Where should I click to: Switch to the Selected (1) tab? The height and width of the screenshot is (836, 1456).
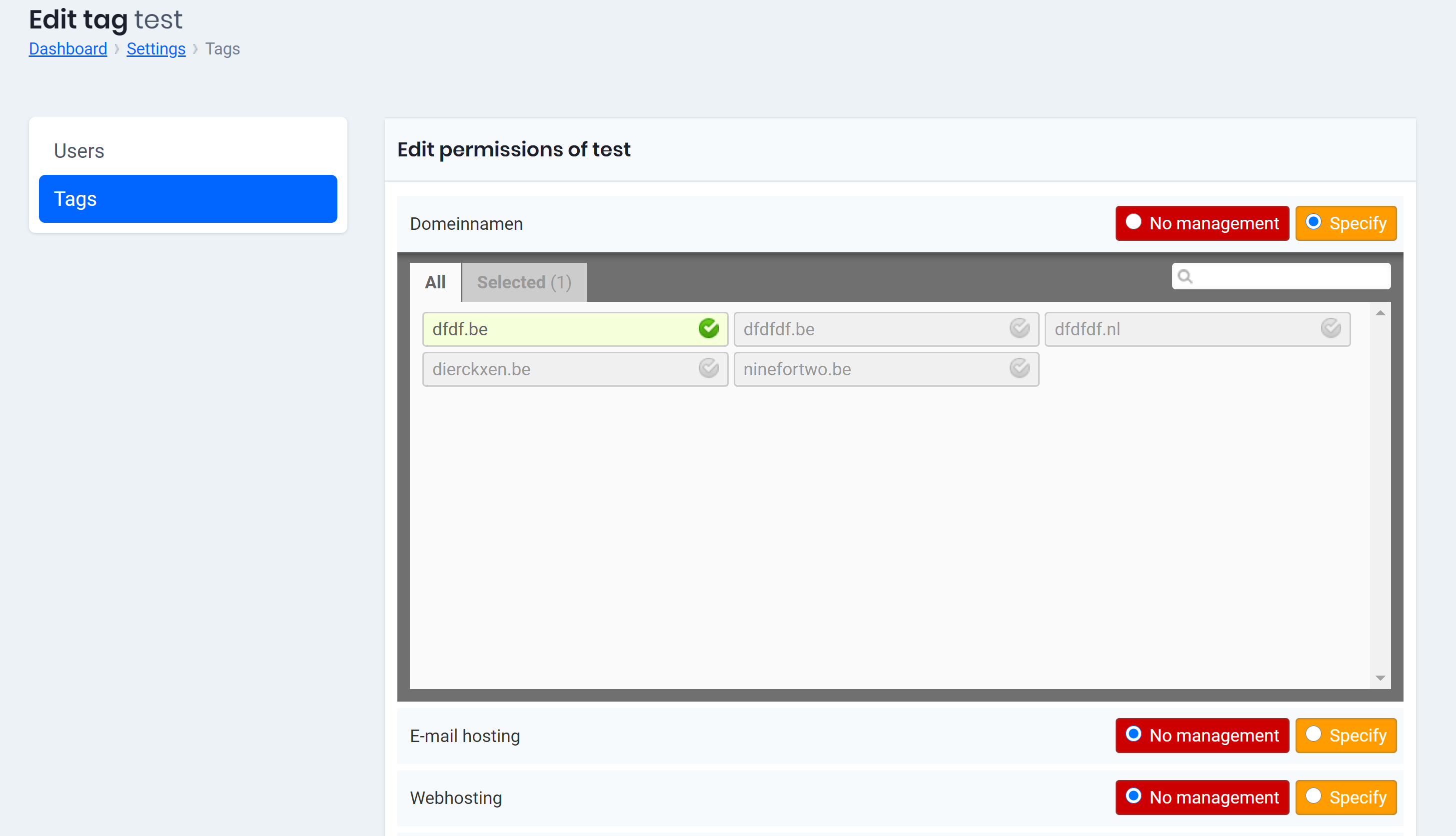point(524,281)
